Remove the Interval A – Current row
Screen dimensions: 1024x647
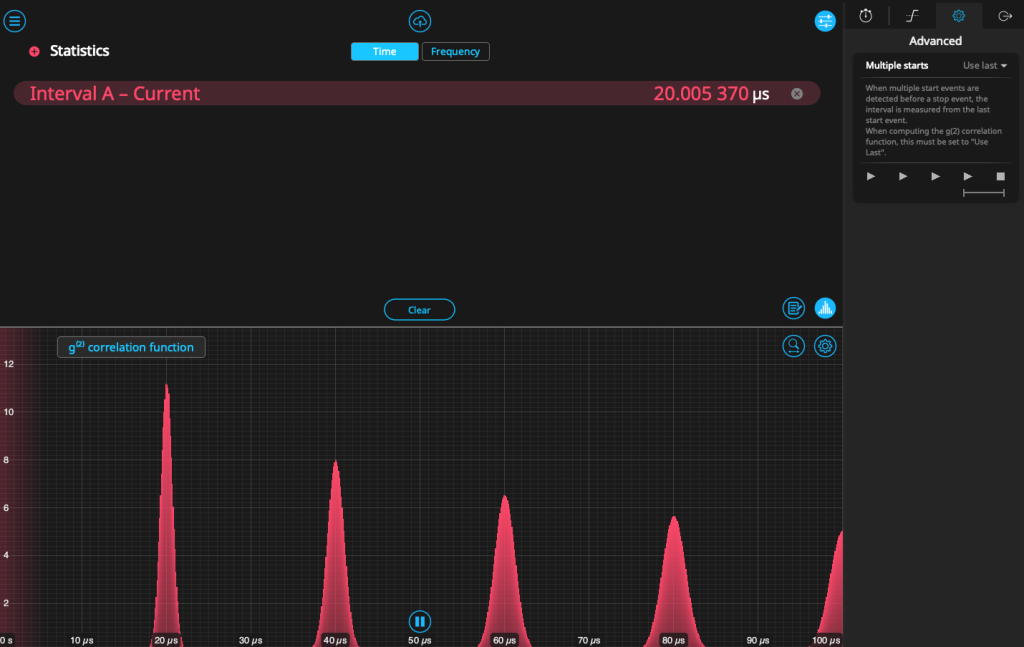[797, 94]
